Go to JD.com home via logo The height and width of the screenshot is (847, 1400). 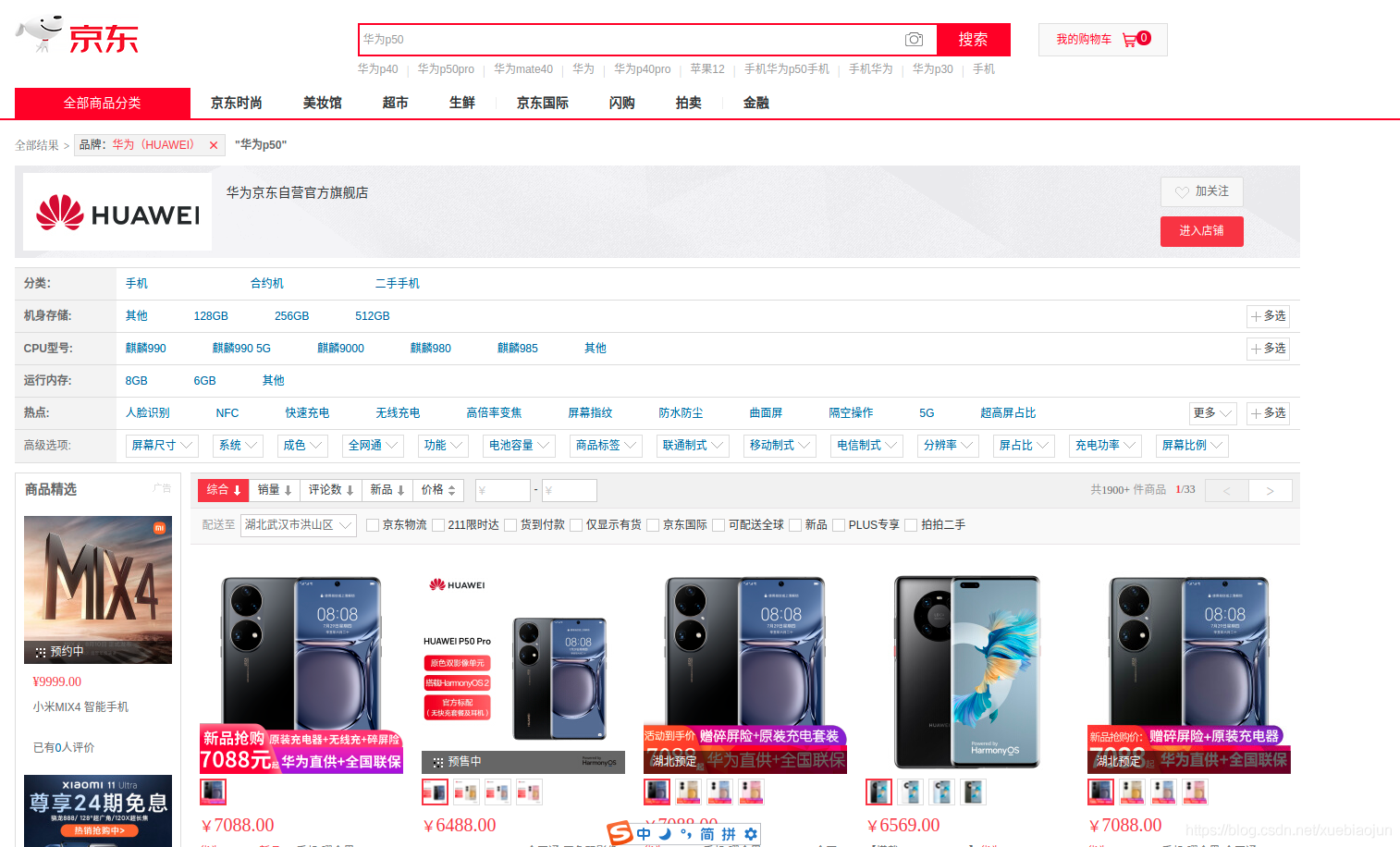point(78,36)
